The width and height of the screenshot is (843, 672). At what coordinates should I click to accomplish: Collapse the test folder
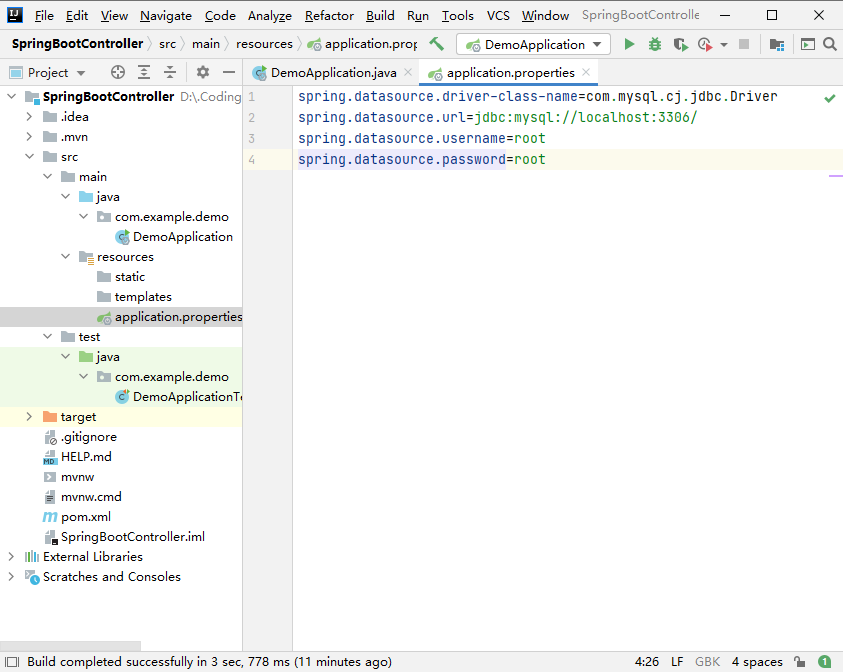pyautogui.click(x=48, y=337)
